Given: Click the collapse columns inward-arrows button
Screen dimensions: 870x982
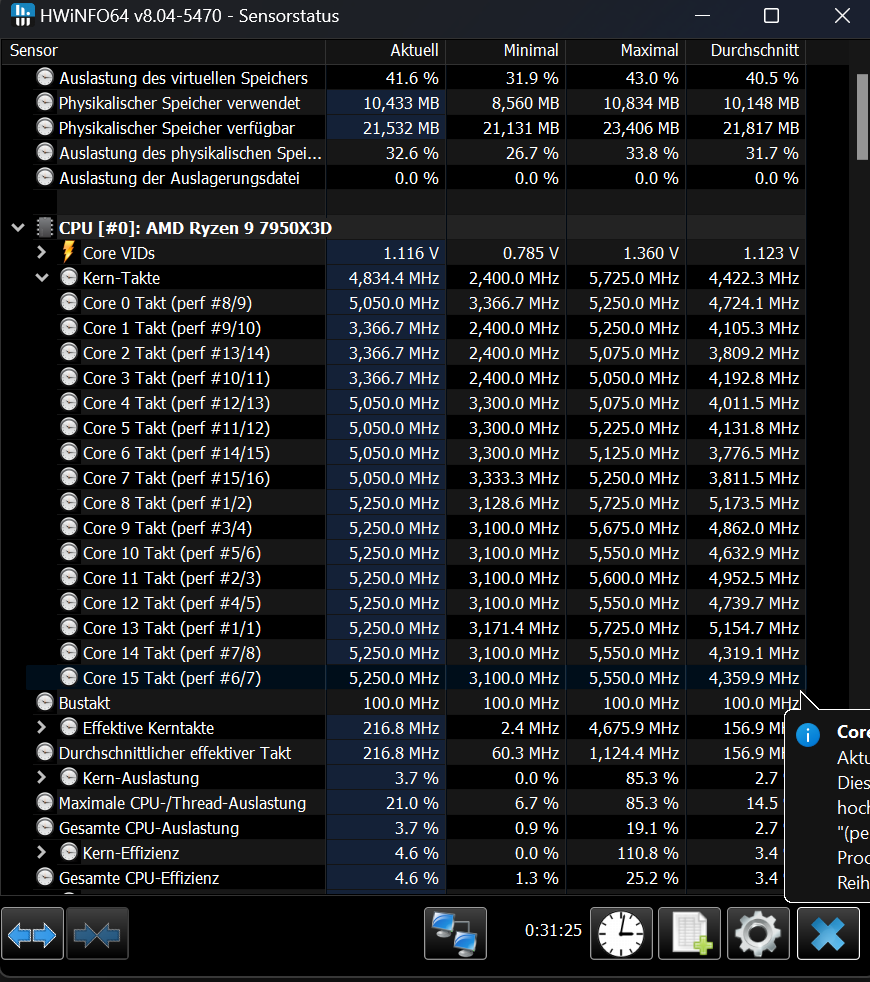Looking at the screenshot, I should click(97, 934).
